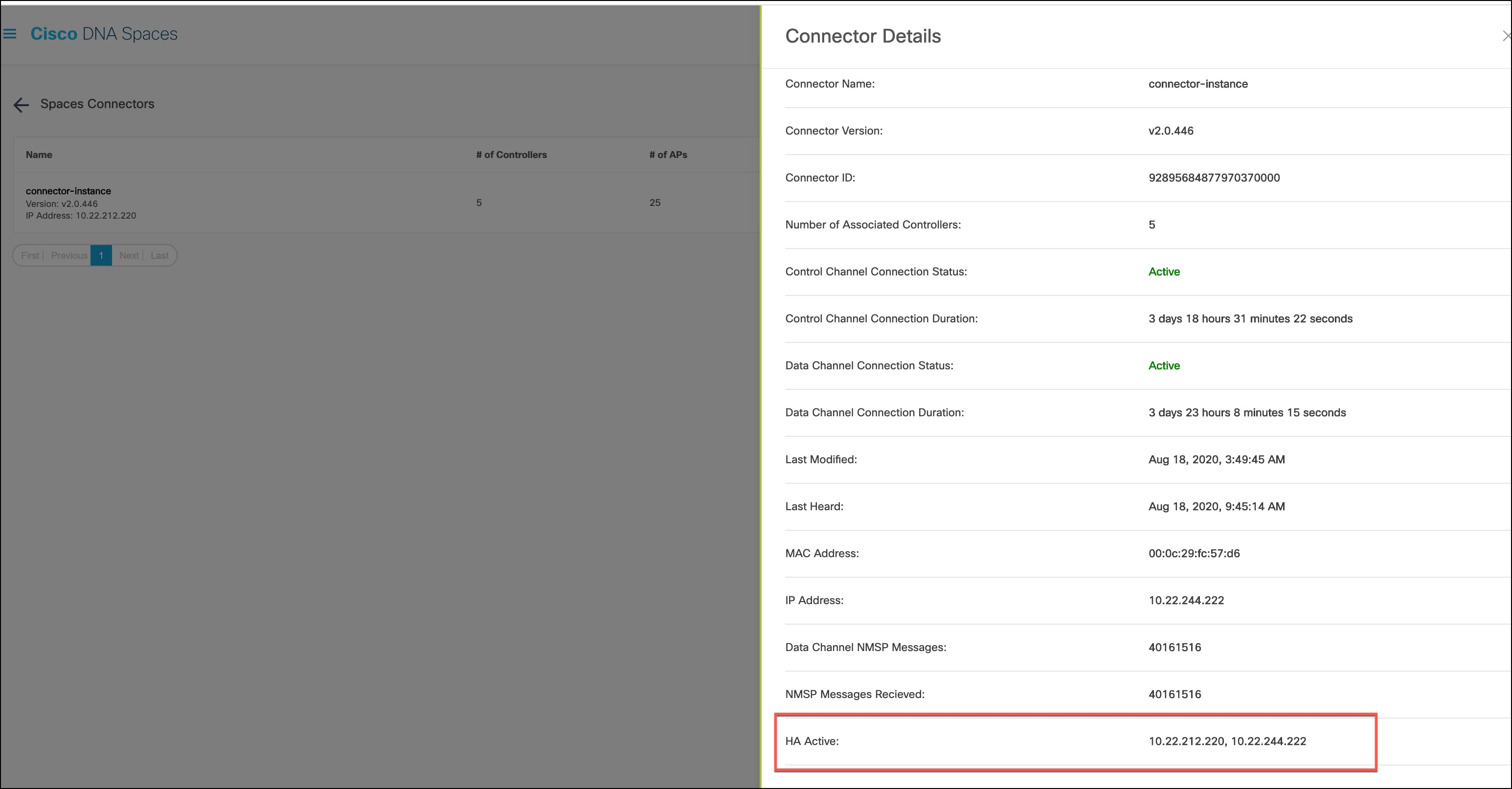
Task: Click IP Address: 10.22.212.220 in connector row
Action: [x=81, y=215]
